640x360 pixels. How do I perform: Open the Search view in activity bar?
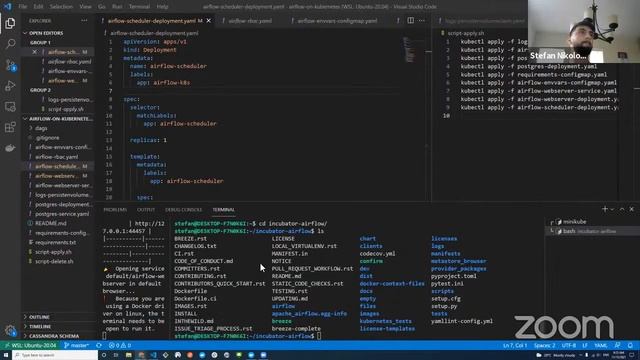pos(10,44)
